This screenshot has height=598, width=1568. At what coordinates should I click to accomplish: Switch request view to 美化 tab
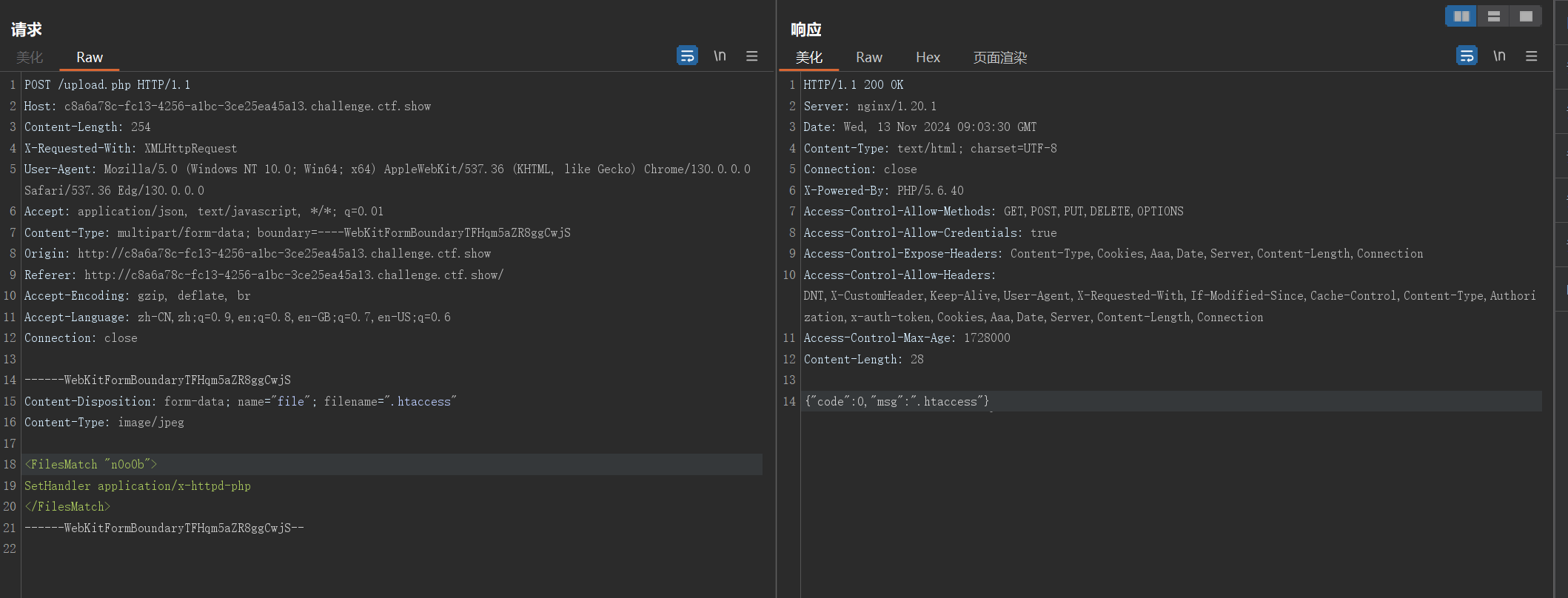click(30, 57)
